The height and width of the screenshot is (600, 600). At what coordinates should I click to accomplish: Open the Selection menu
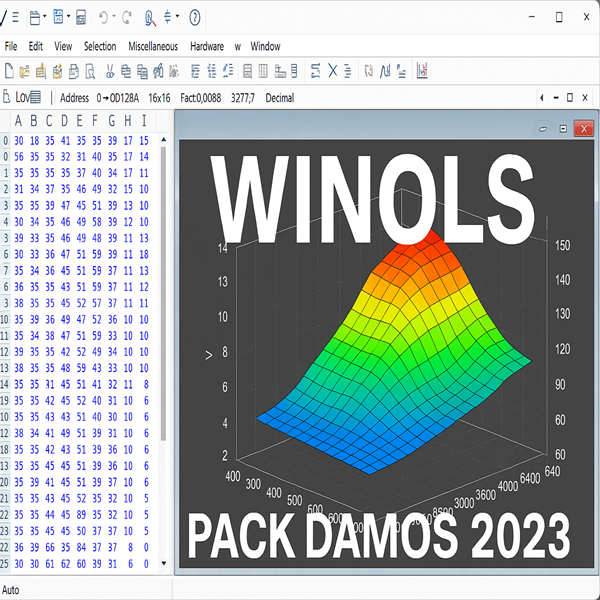[x=100, y=46]
